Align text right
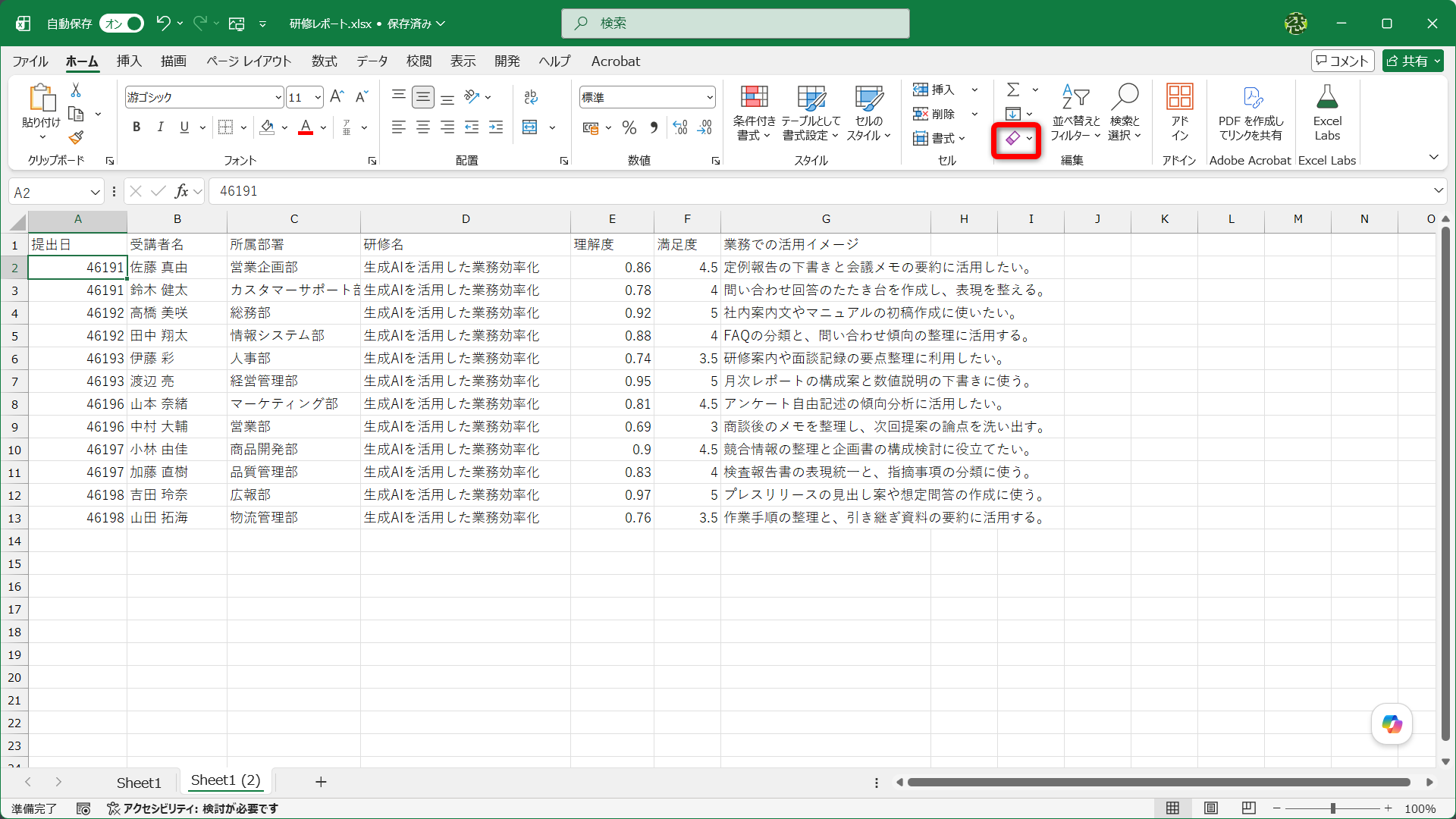 coord(447,127)
